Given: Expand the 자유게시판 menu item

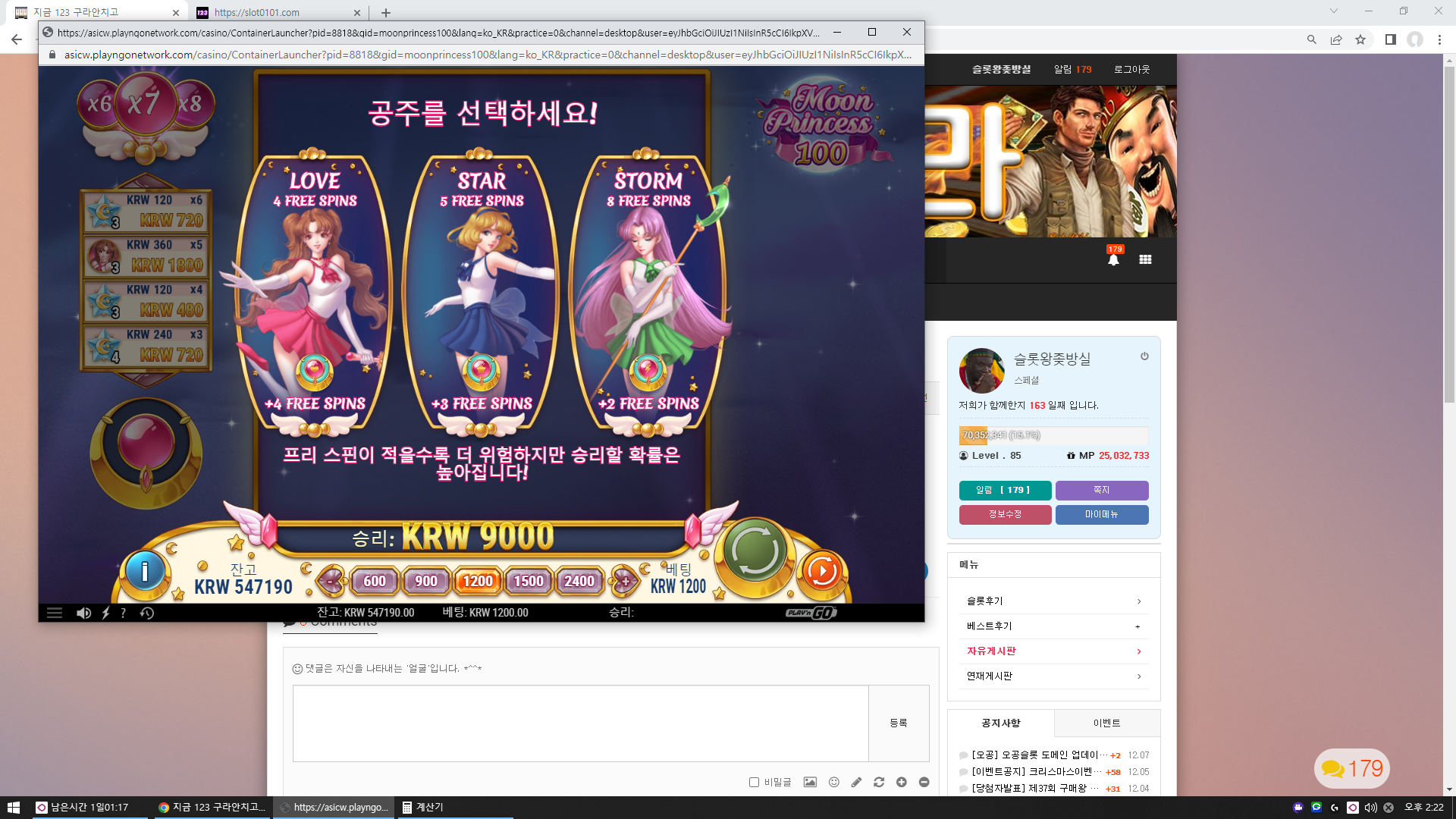Looking at the screenshot, I should coord(1053,651).
